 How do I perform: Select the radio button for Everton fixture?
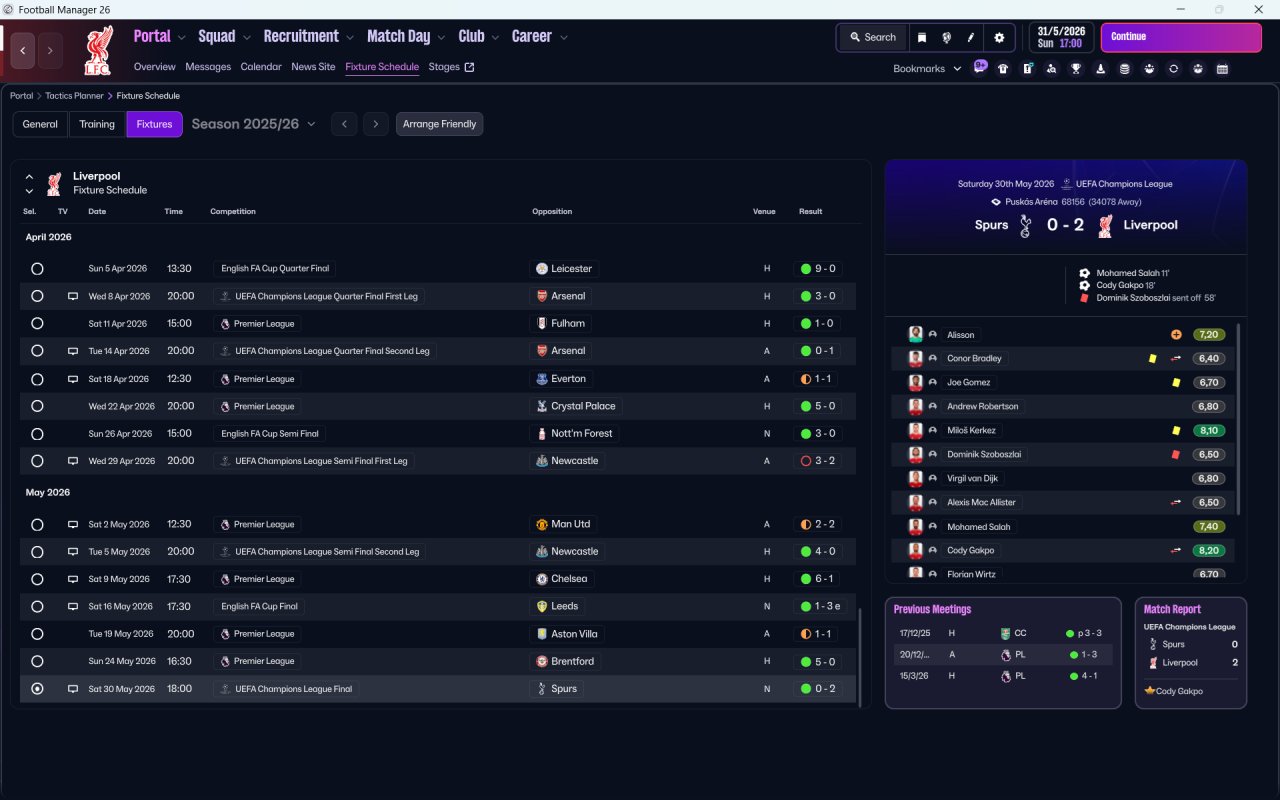pos(37,379)
